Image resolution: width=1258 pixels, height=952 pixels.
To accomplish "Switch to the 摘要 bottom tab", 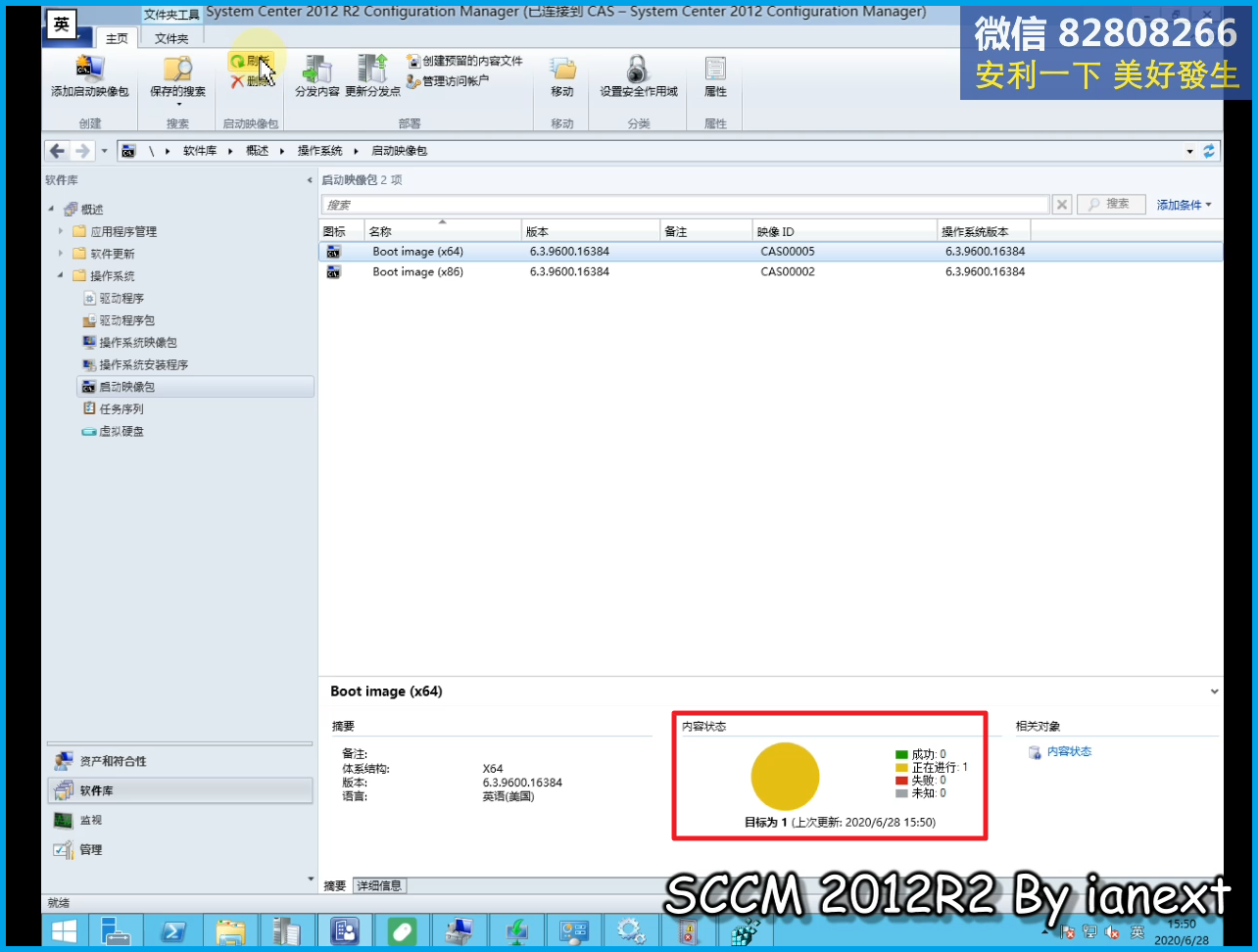I will [335, 885].
